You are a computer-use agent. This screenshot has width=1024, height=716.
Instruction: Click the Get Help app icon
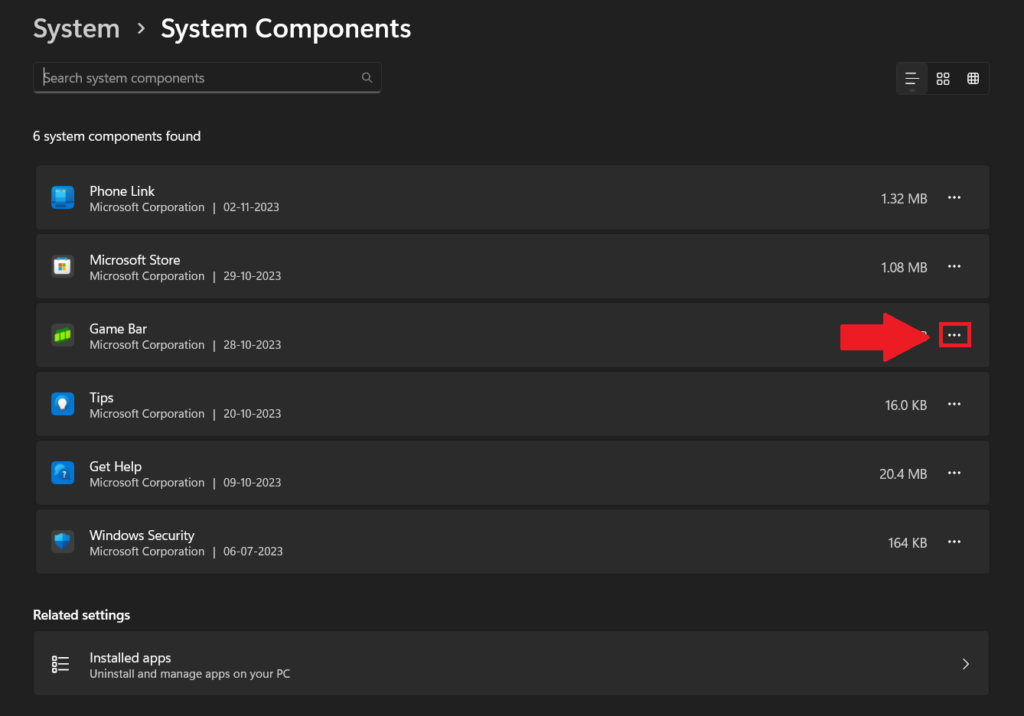click(x=62, y=473)
